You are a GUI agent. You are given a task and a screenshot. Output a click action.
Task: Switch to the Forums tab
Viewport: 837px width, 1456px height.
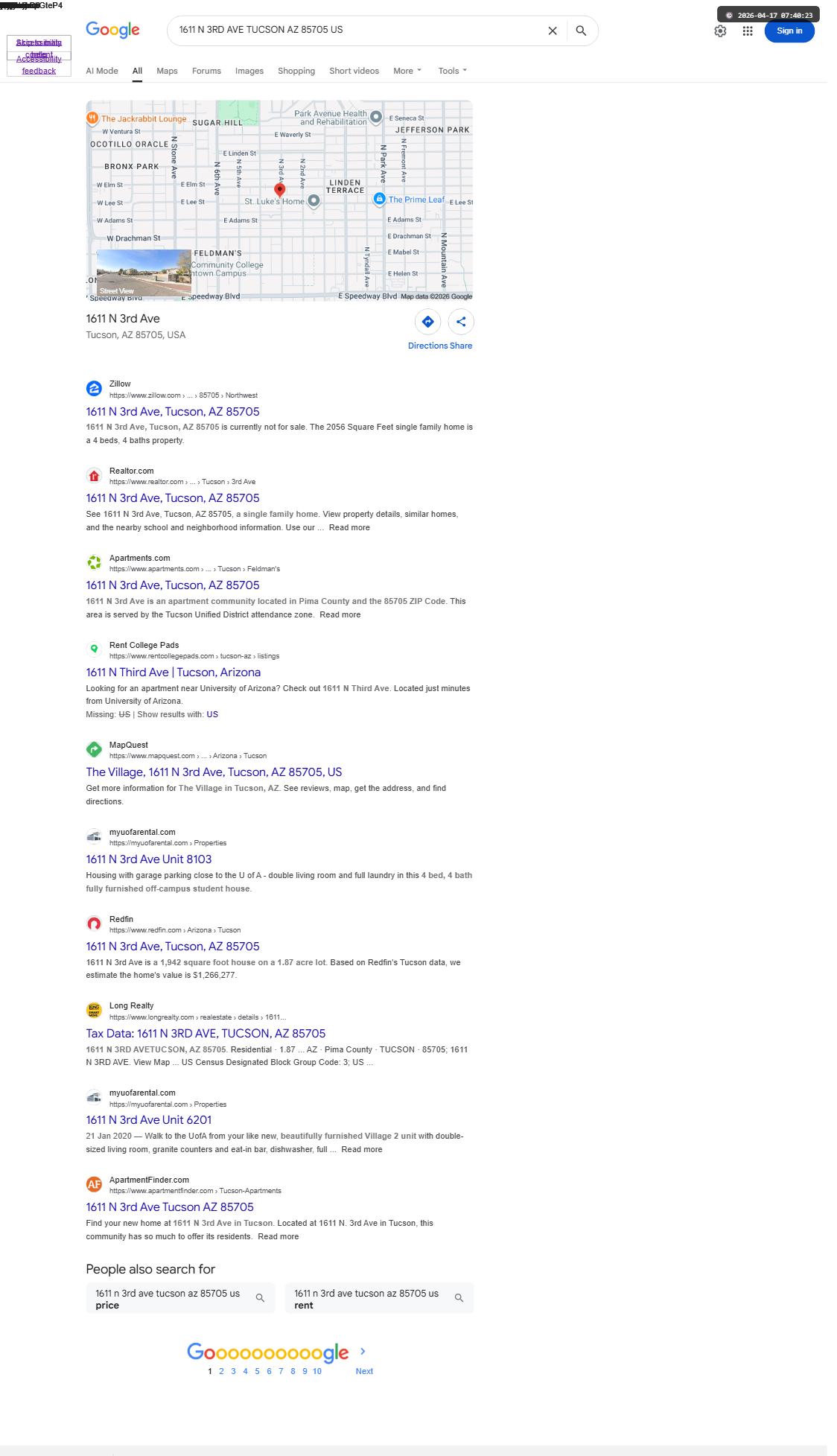[206, 71]
